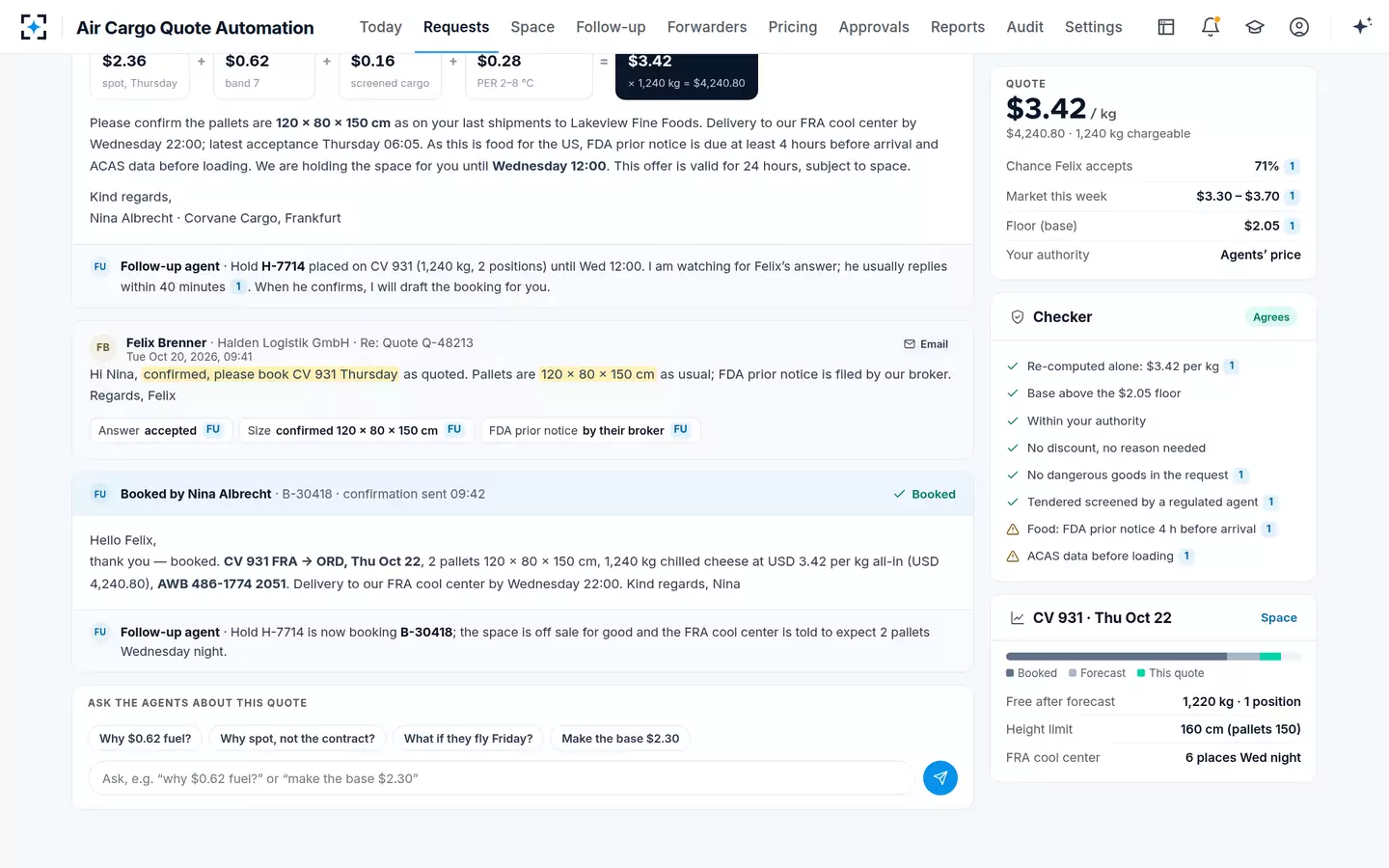Open source badge beside Re-computed alone check
The height and width of the screenshot is (868, 1389).
(1232, 366)
